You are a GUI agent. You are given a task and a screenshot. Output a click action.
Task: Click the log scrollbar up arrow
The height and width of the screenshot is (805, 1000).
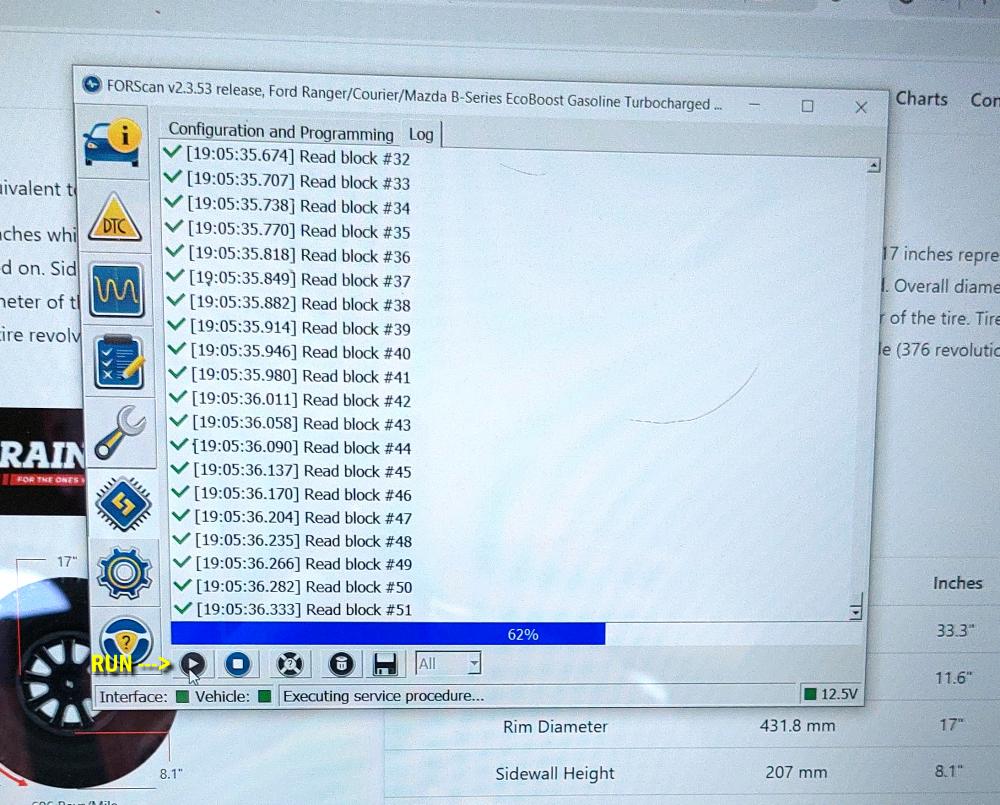coord(874,165)
